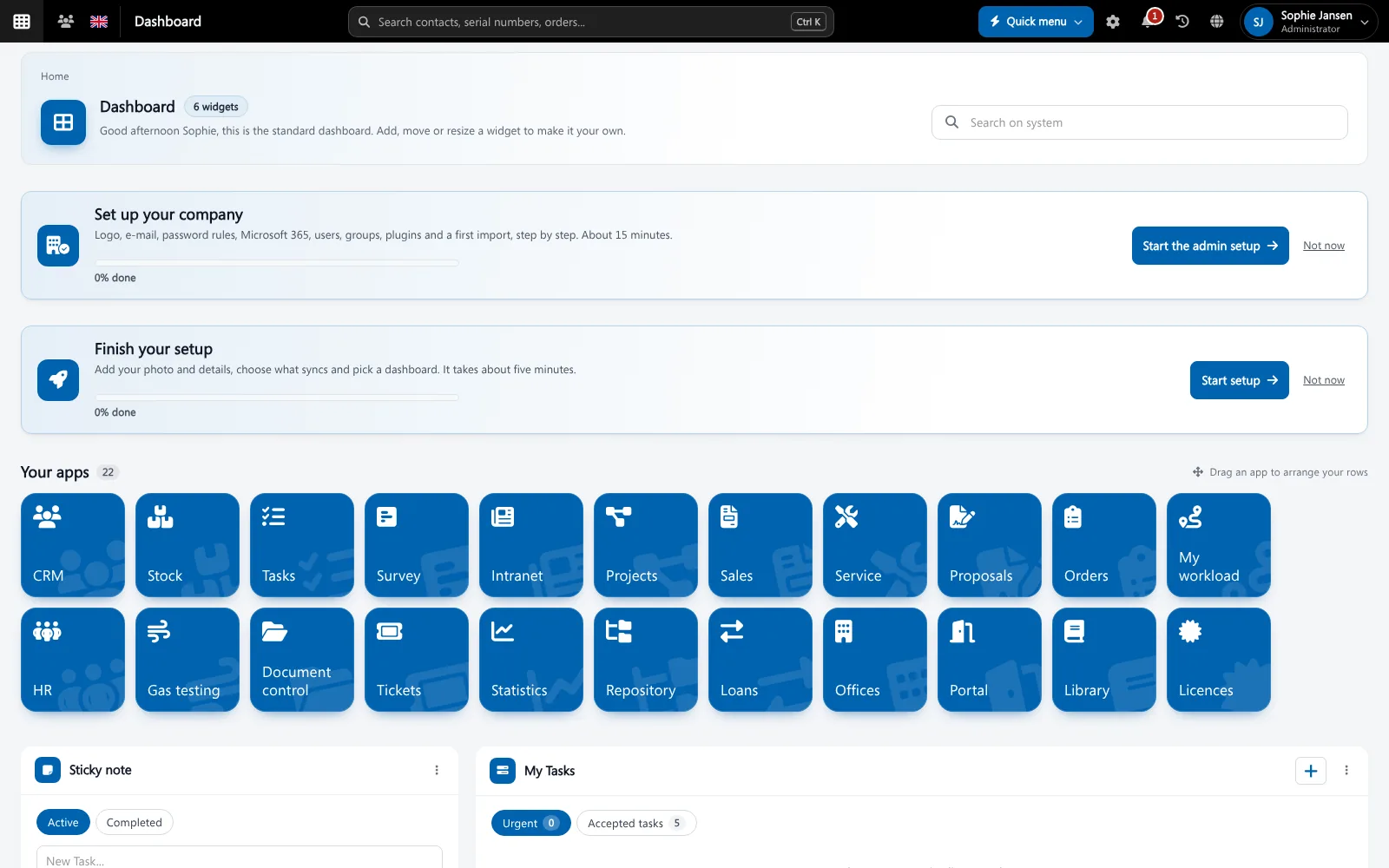Screen dimensions: 1389x868
Task: Open recent history clock icon
Action: click(1182, 22)
